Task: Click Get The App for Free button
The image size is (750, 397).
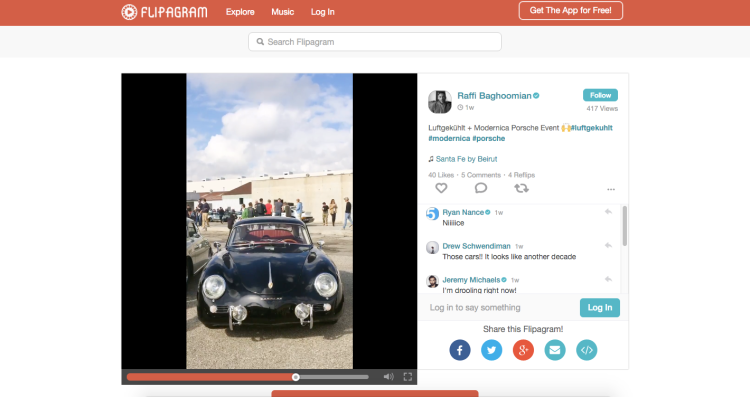Action: tap(571, 11)
